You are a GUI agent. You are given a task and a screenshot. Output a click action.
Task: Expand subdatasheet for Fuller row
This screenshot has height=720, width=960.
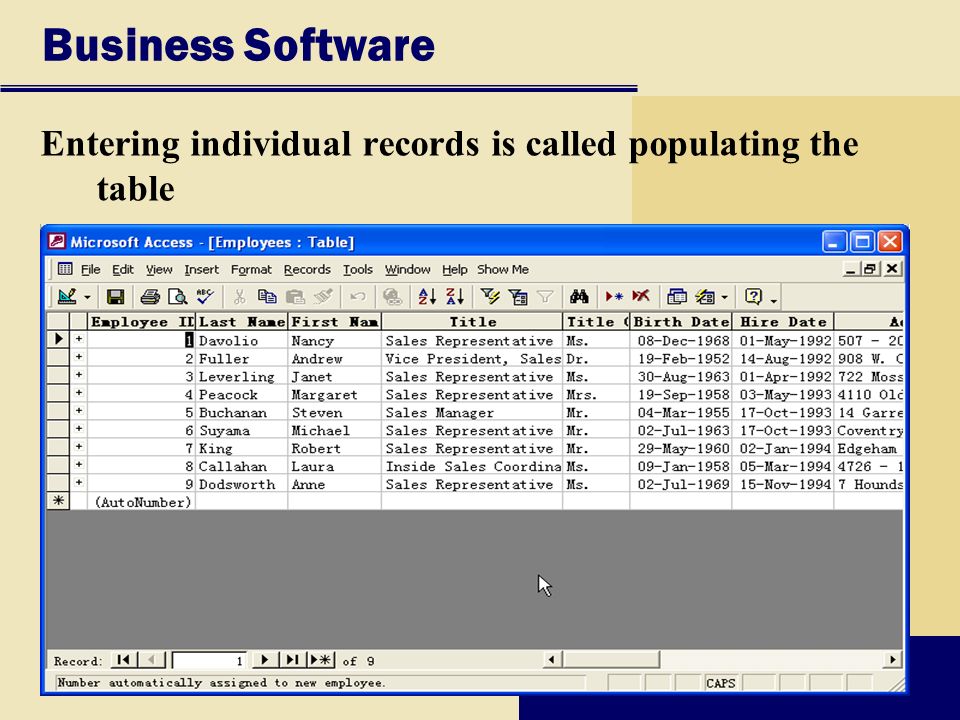(79, 356)
